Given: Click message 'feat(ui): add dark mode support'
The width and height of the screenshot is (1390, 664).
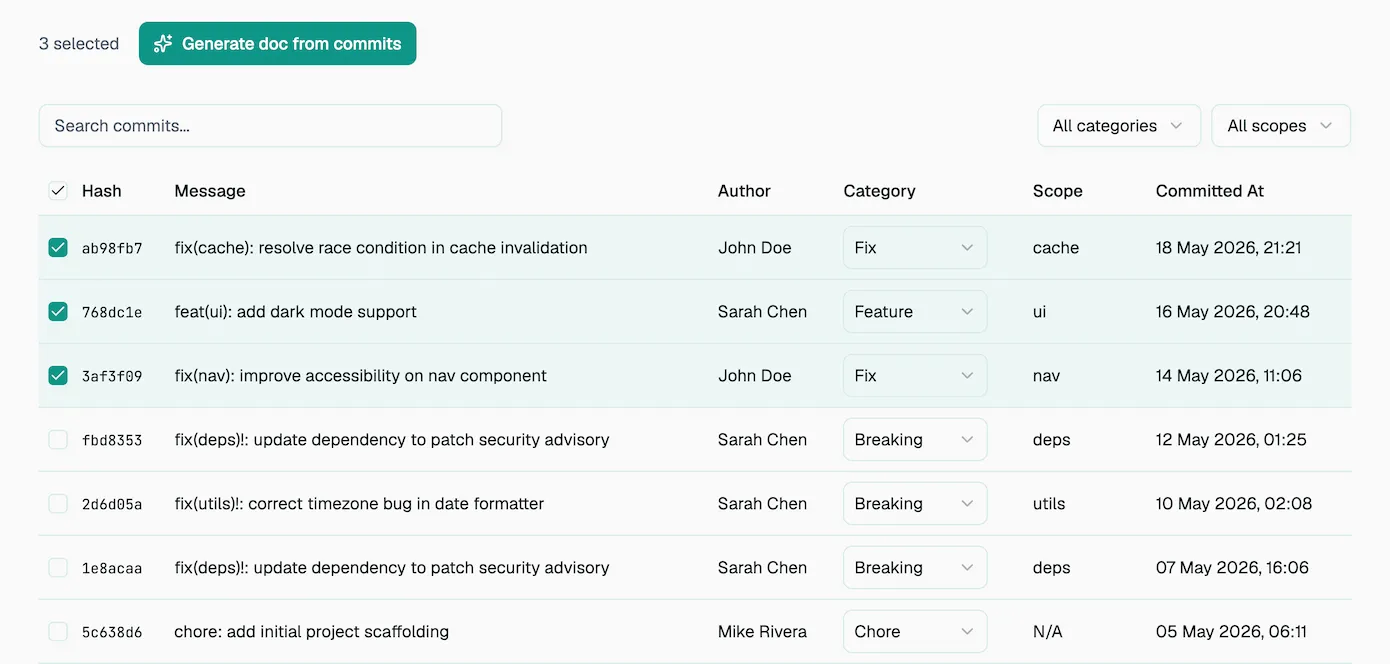Looking at the screenshot, I should click(x=295, y=312).
